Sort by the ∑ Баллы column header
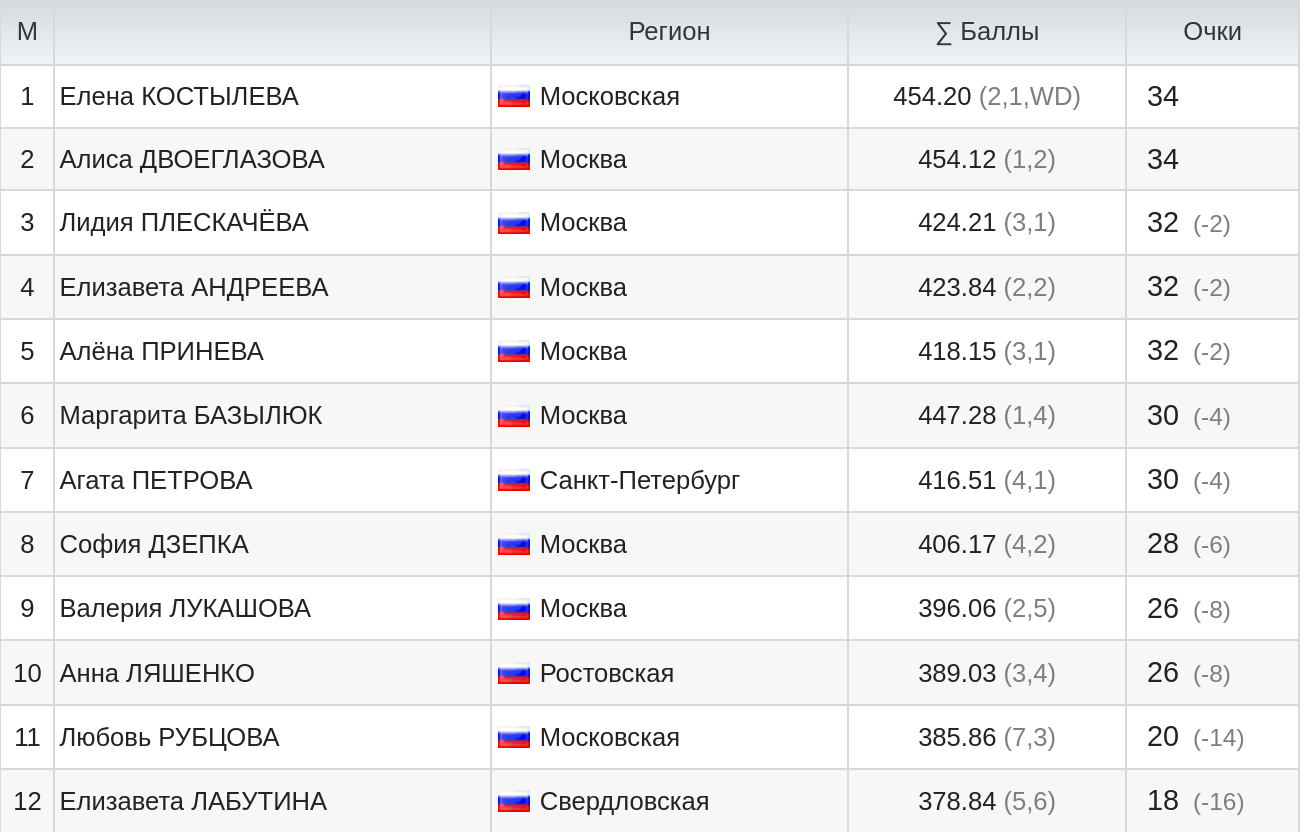This screenshot has height=832, width=1300. pos(987,32)
